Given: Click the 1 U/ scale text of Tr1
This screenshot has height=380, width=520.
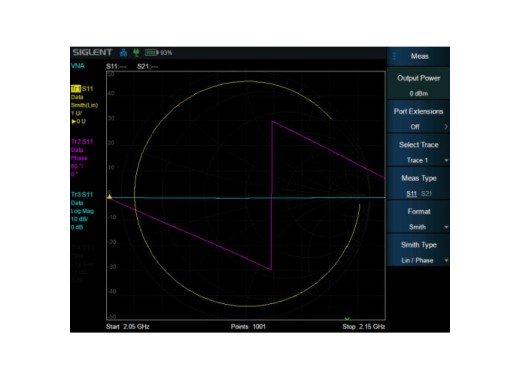Looking at the screenshot, I should point(76,113).
